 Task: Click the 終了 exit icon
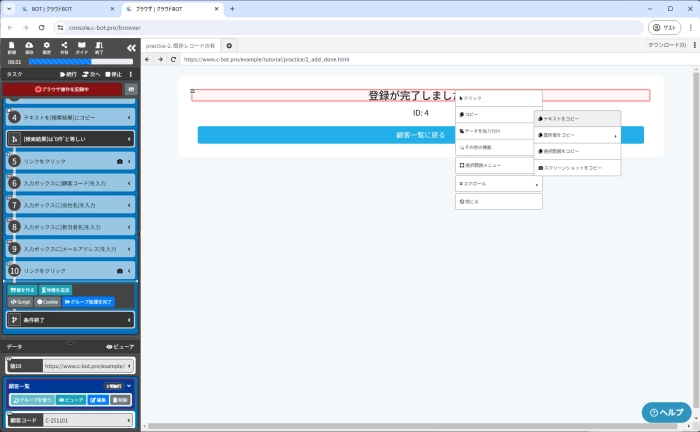point(101,47)
